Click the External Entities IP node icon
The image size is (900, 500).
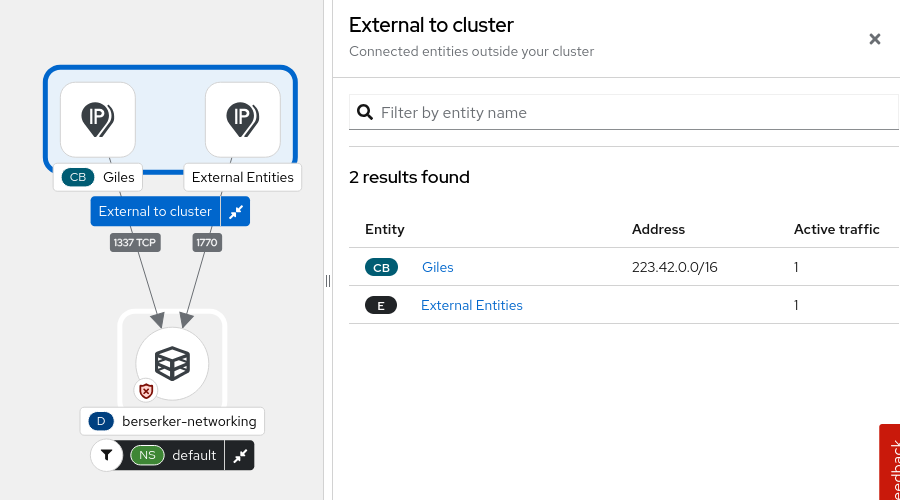242,119
